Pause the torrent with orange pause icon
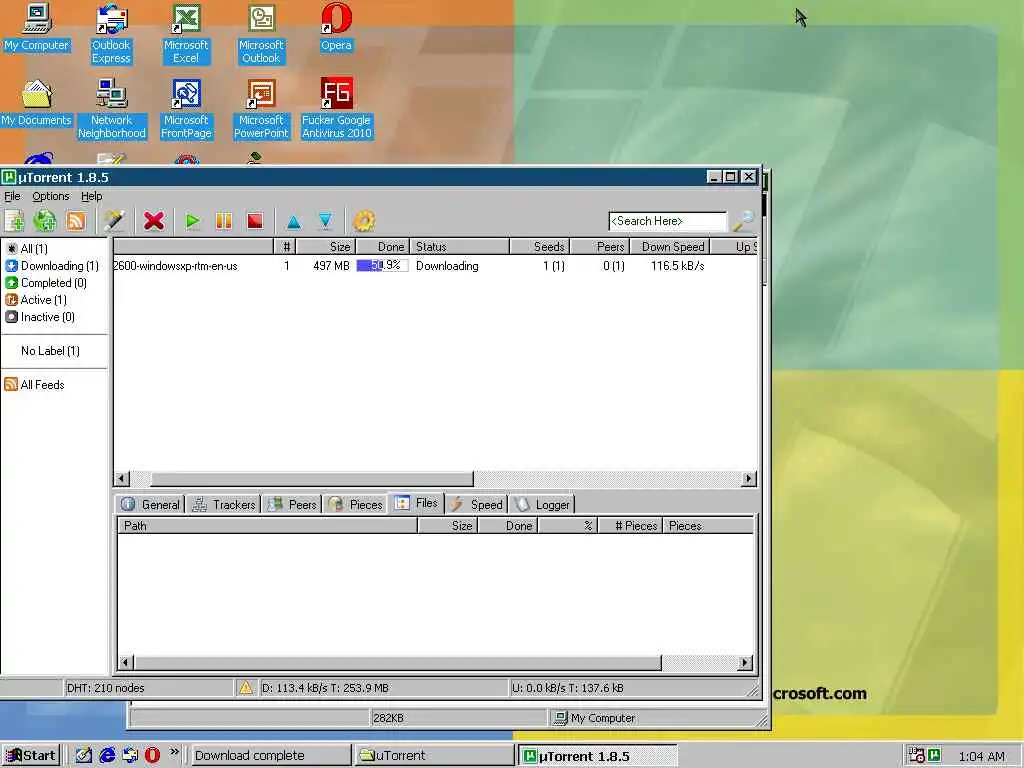This screenshot has height=768, width=1024. coord(223,221)
